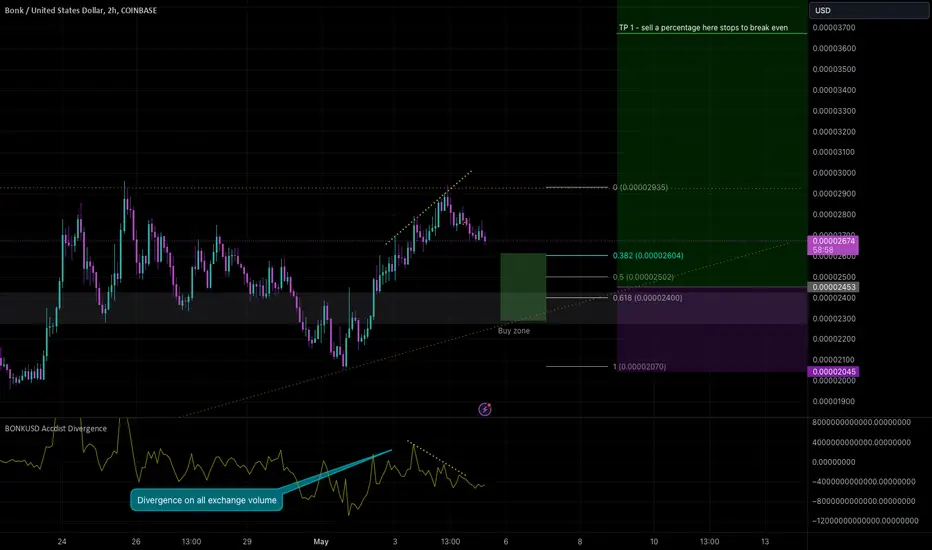Click the 0.382 (0.00002604) Fibonacci level
This screenshot has width=932, height=550.
point(648,256)
